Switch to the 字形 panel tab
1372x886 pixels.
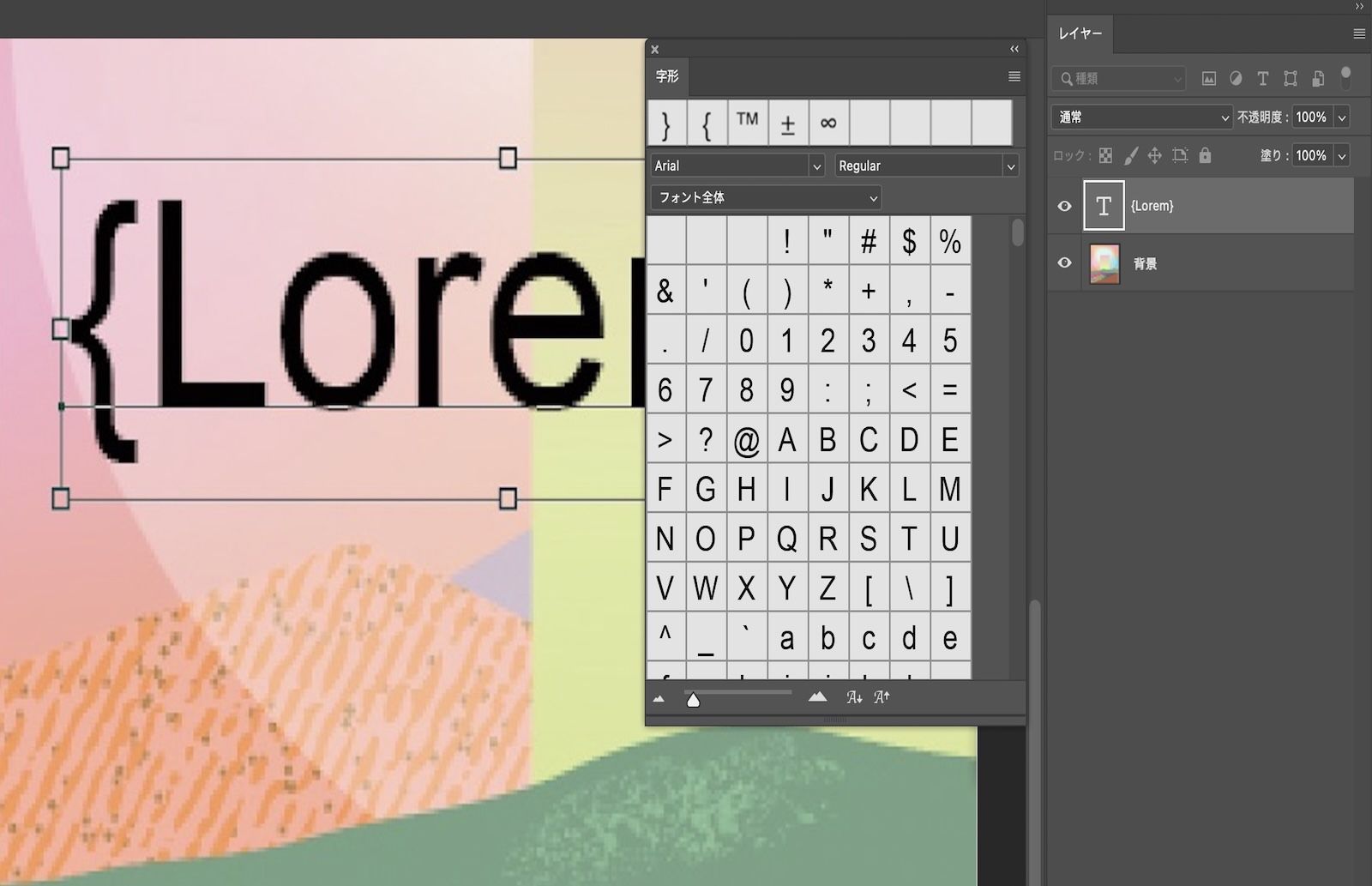[667, 76]
